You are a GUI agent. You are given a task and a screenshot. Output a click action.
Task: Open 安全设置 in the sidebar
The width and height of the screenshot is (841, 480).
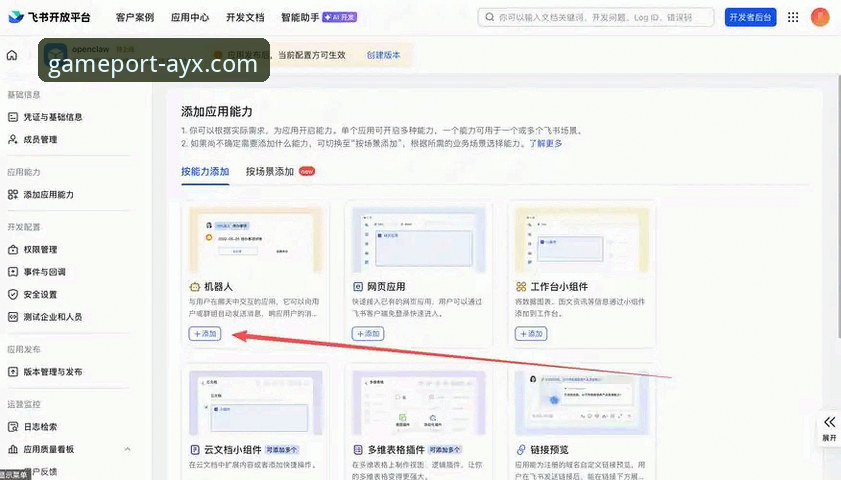pos(40,294)
